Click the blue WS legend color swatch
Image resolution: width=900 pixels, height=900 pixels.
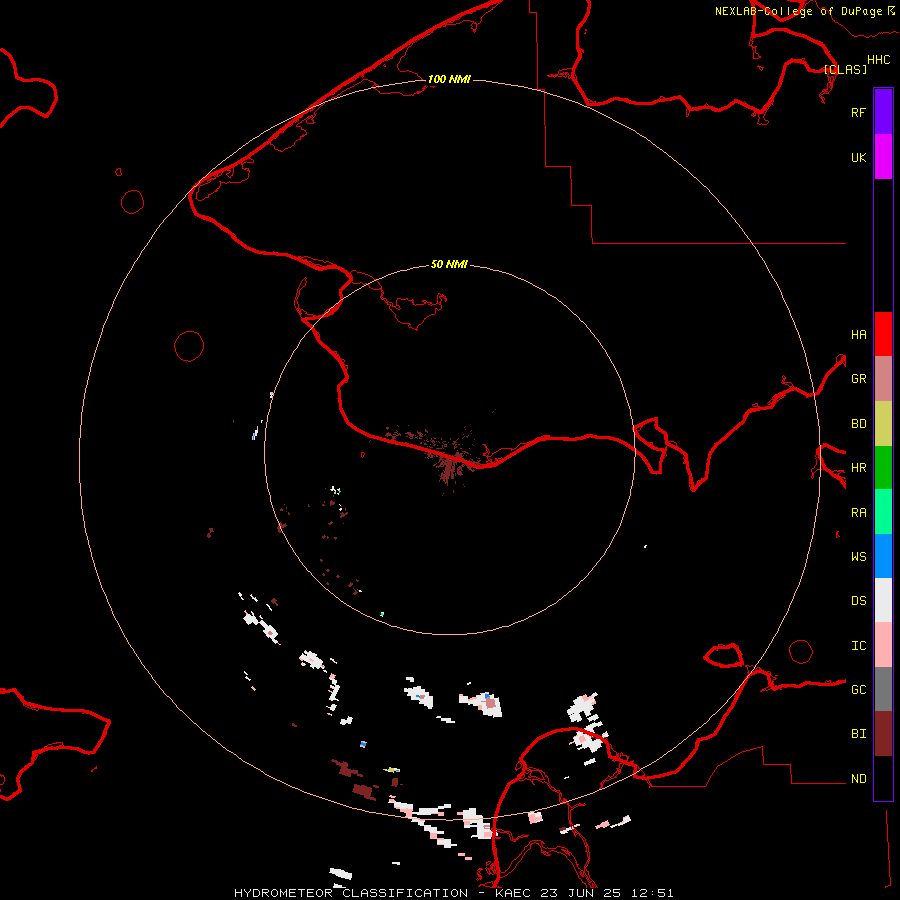tap(883, 556)
